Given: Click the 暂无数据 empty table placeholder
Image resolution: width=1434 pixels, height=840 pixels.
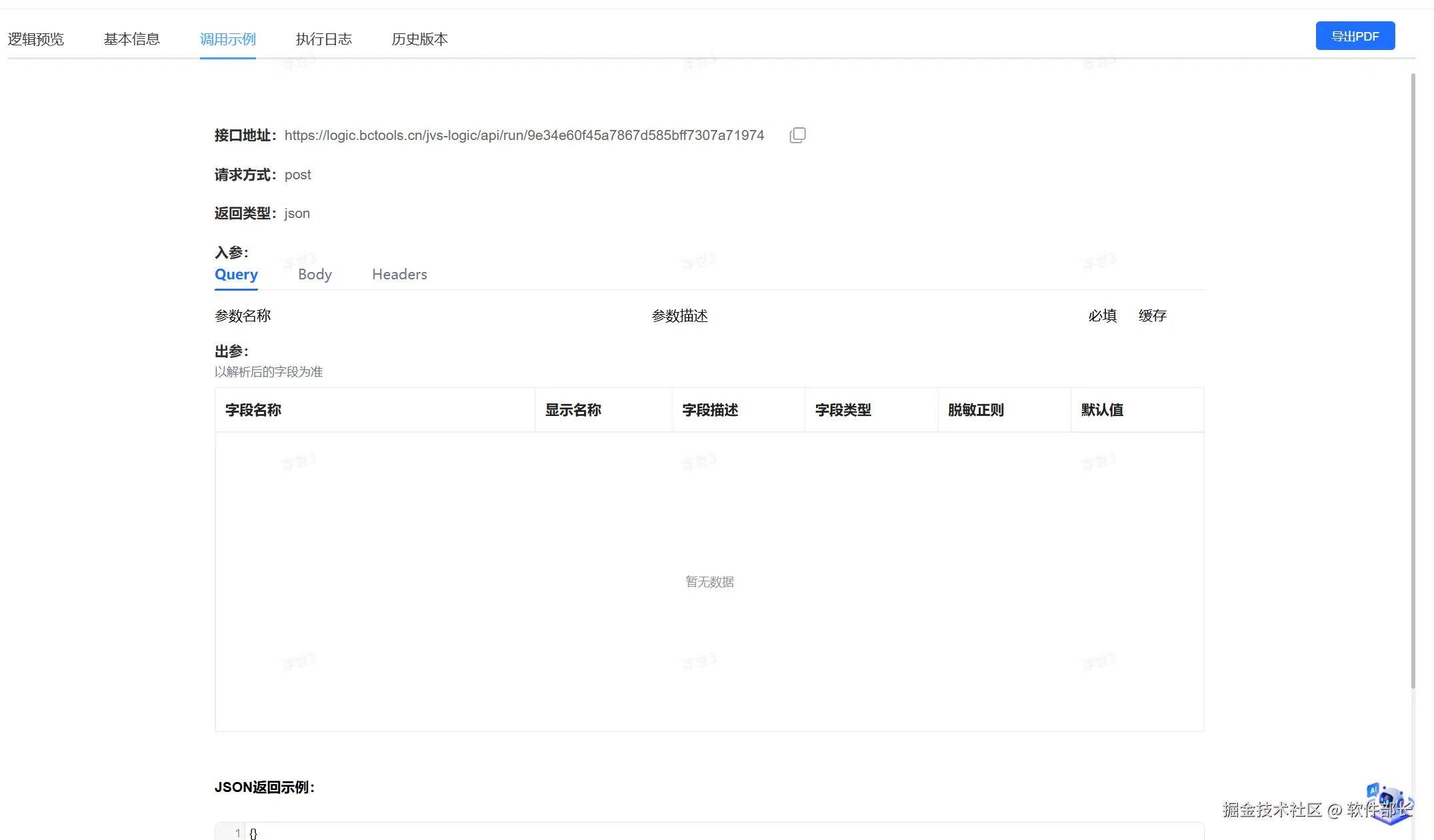Looking at the screenshot, I should pos(709,582).
